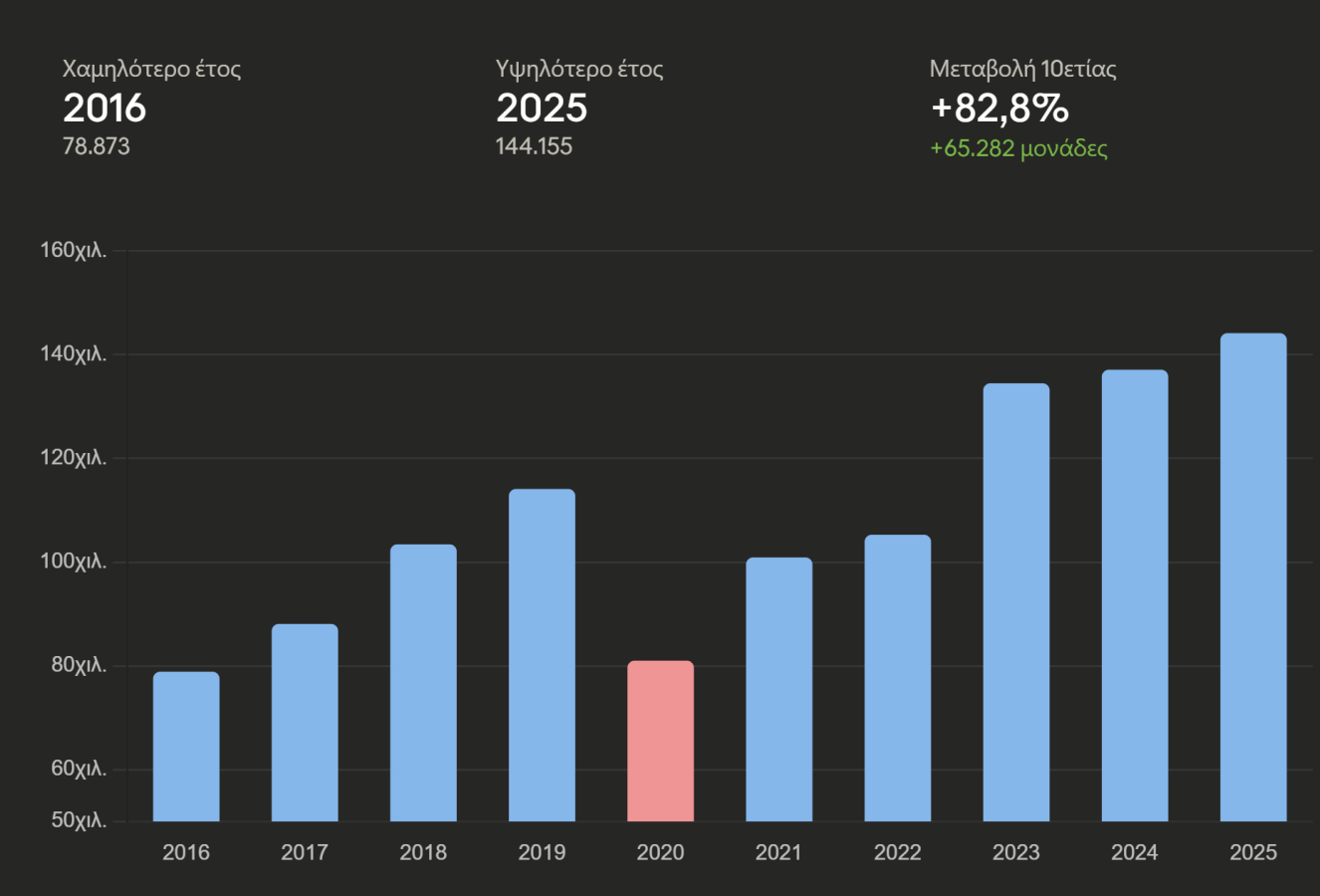
Task: Select the 100χιλ. y-axis label
Action: pos(73,561)
